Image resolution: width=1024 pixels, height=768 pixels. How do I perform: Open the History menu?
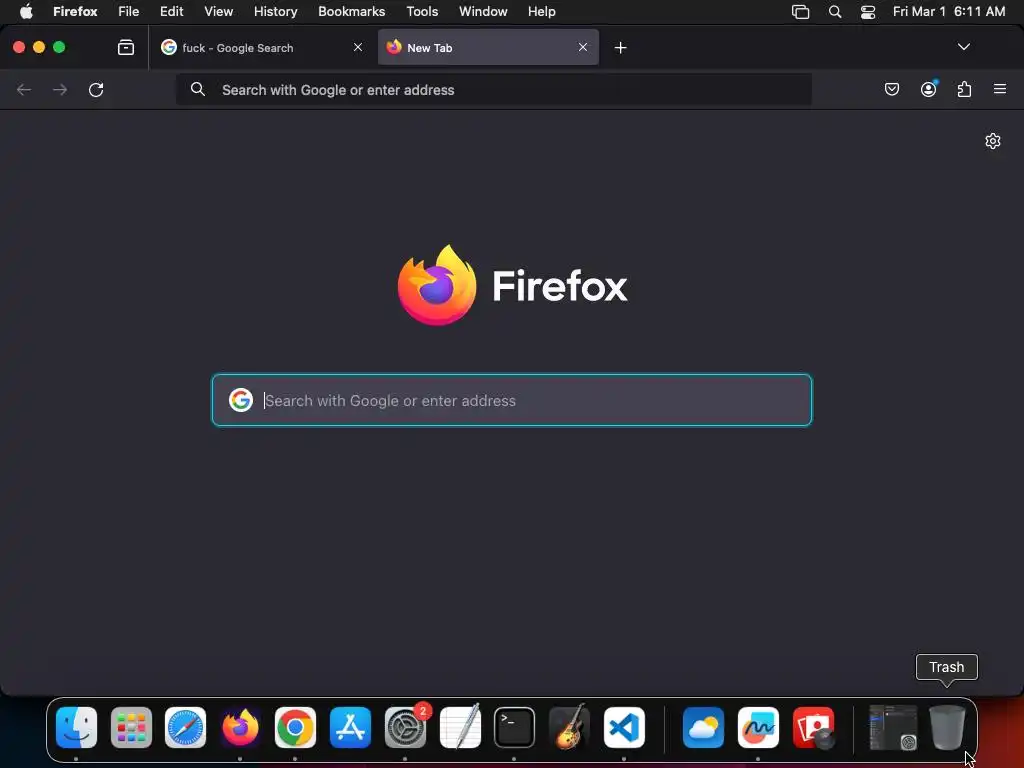click(x=276, y=11)
